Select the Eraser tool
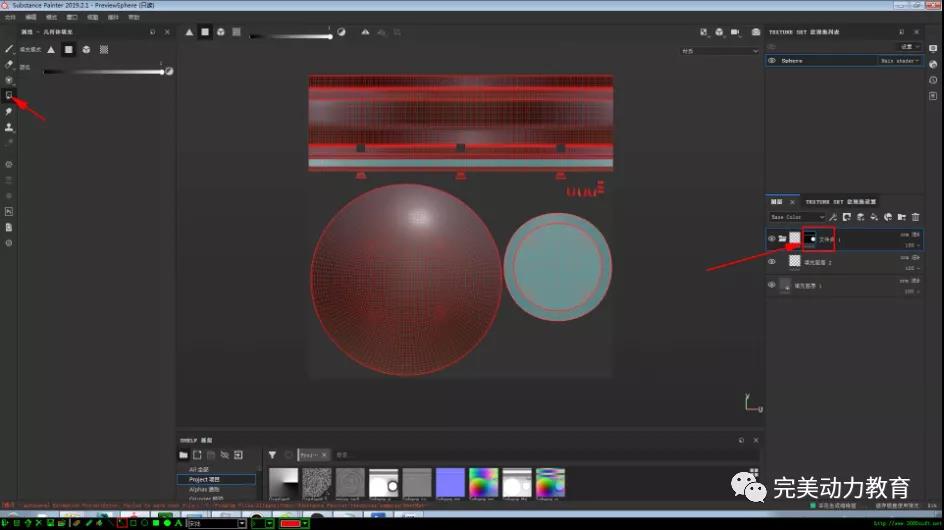Viewport: 944px width, 530px height. (x=9, y=64)
